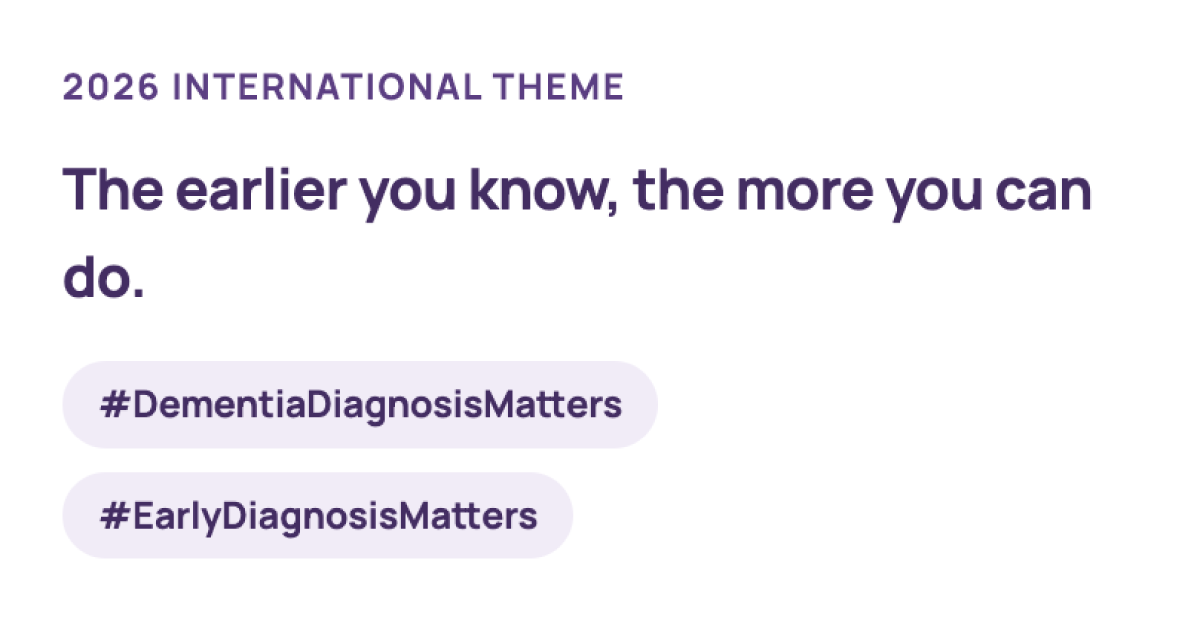Click the hash symbol in EarlyDiagnosisMatters tag
The height and width of the screenshot is (619, 1200).
pyautogui.click(x=111, y=516)
